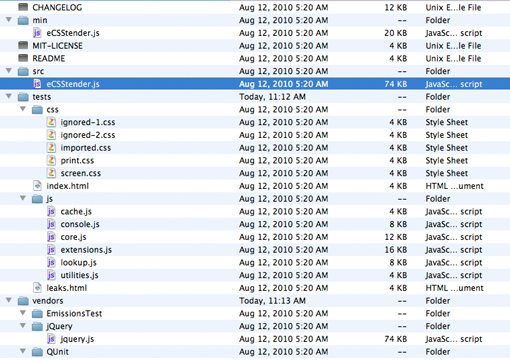
Task: Select the lookup.js file name
Action: (78, 263)
